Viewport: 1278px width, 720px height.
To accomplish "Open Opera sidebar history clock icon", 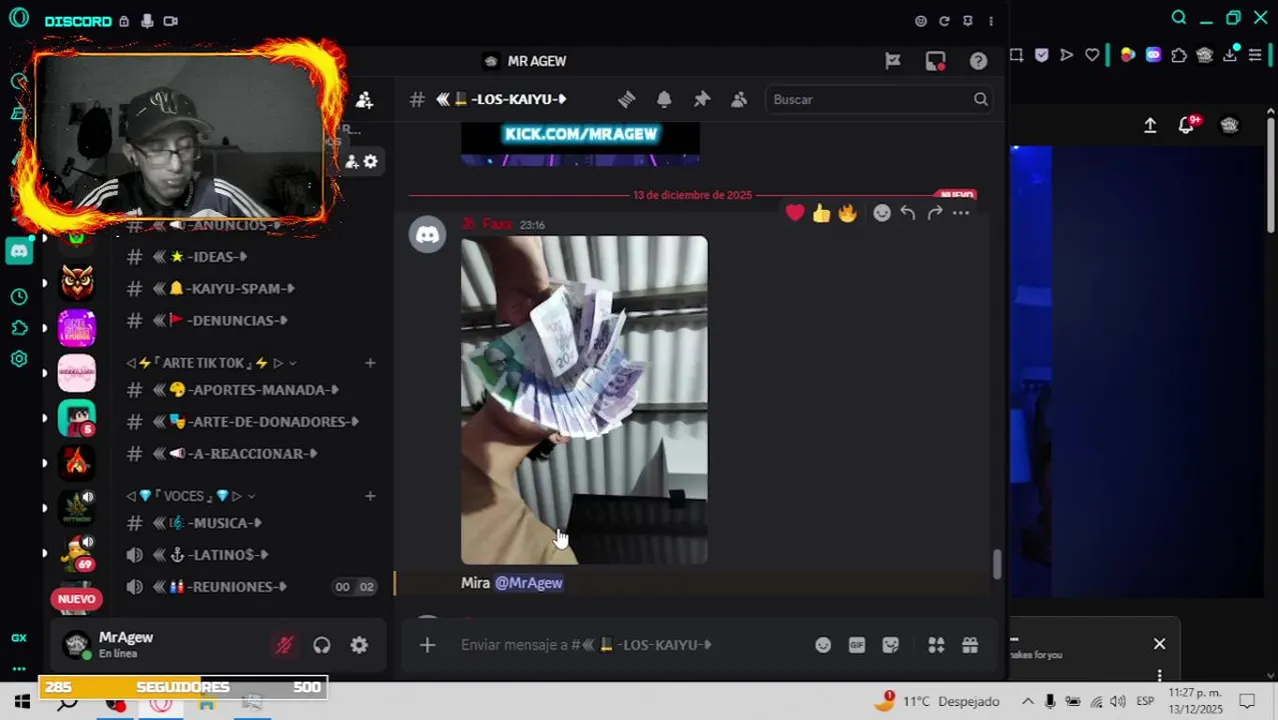I will tap(19, 297).
